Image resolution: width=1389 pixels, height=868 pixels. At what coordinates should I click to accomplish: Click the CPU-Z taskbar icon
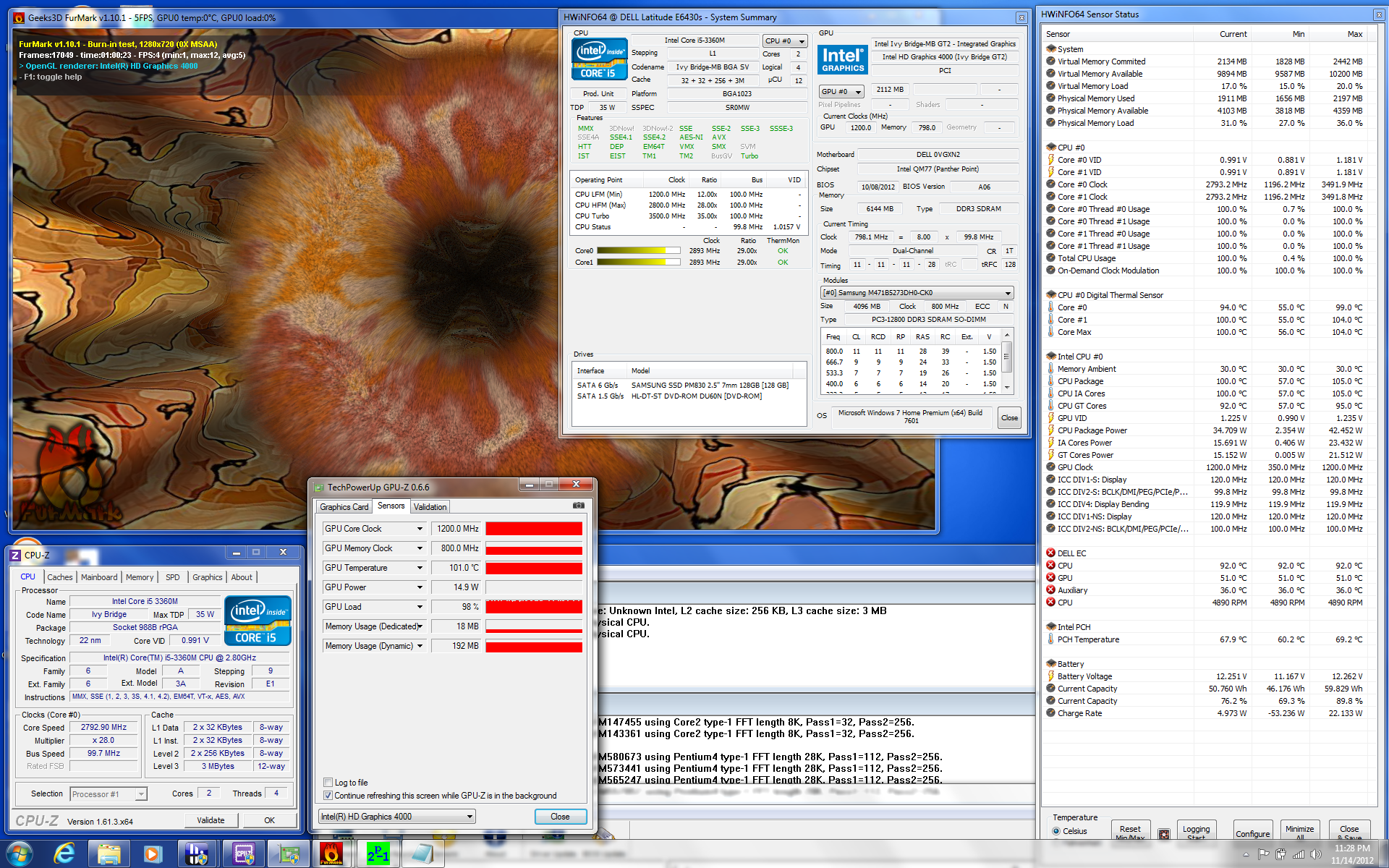[x=243, y=854]
